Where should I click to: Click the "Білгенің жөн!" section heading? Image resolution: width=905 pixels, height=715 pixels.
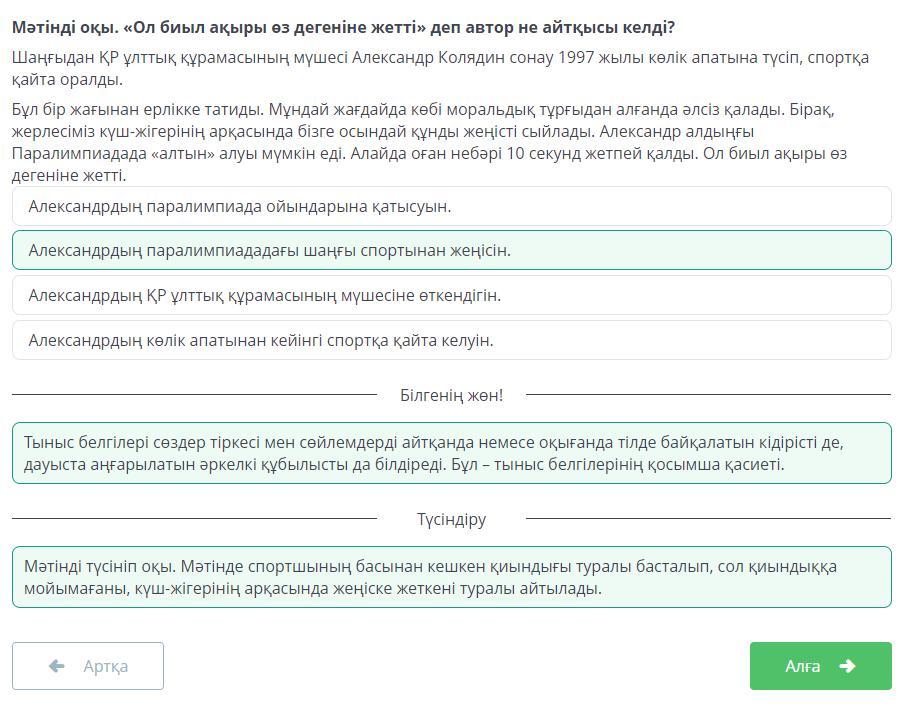pyautogui.click(x=451, y=395)
